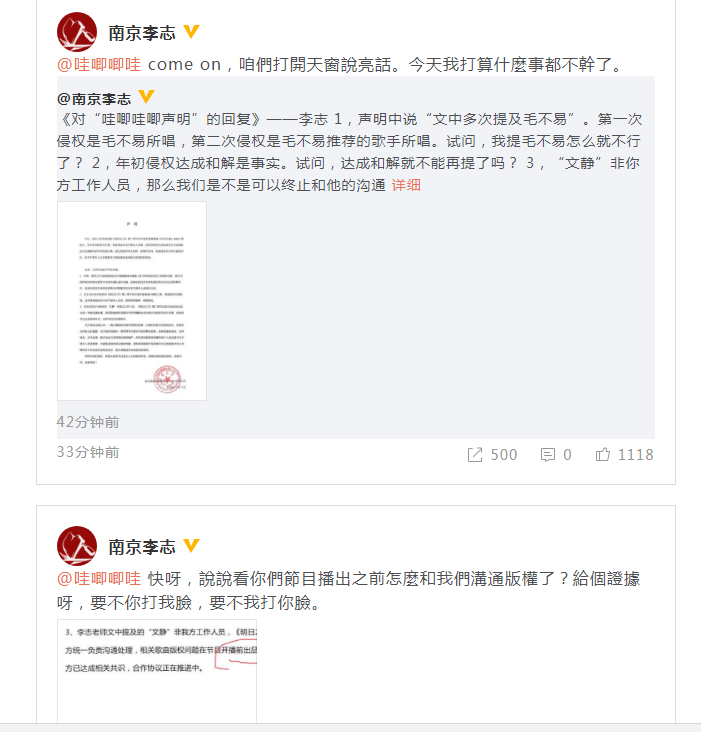The width and height of the screenshot is (701, 732).
Task: Click the repost share icon showing 500
Action: pos(475,455)
